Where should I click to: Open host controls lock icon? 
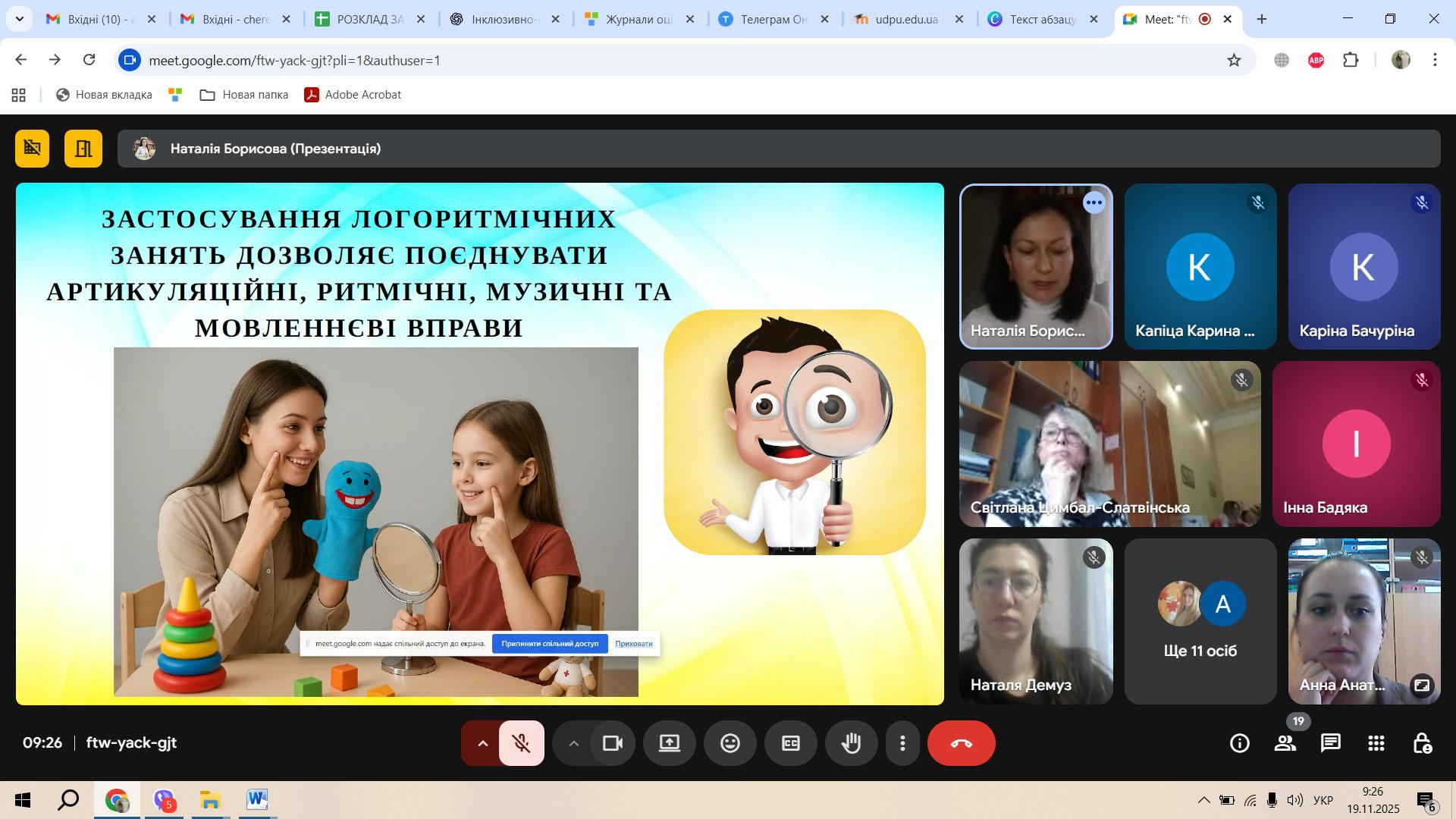tap(1422, 743)
